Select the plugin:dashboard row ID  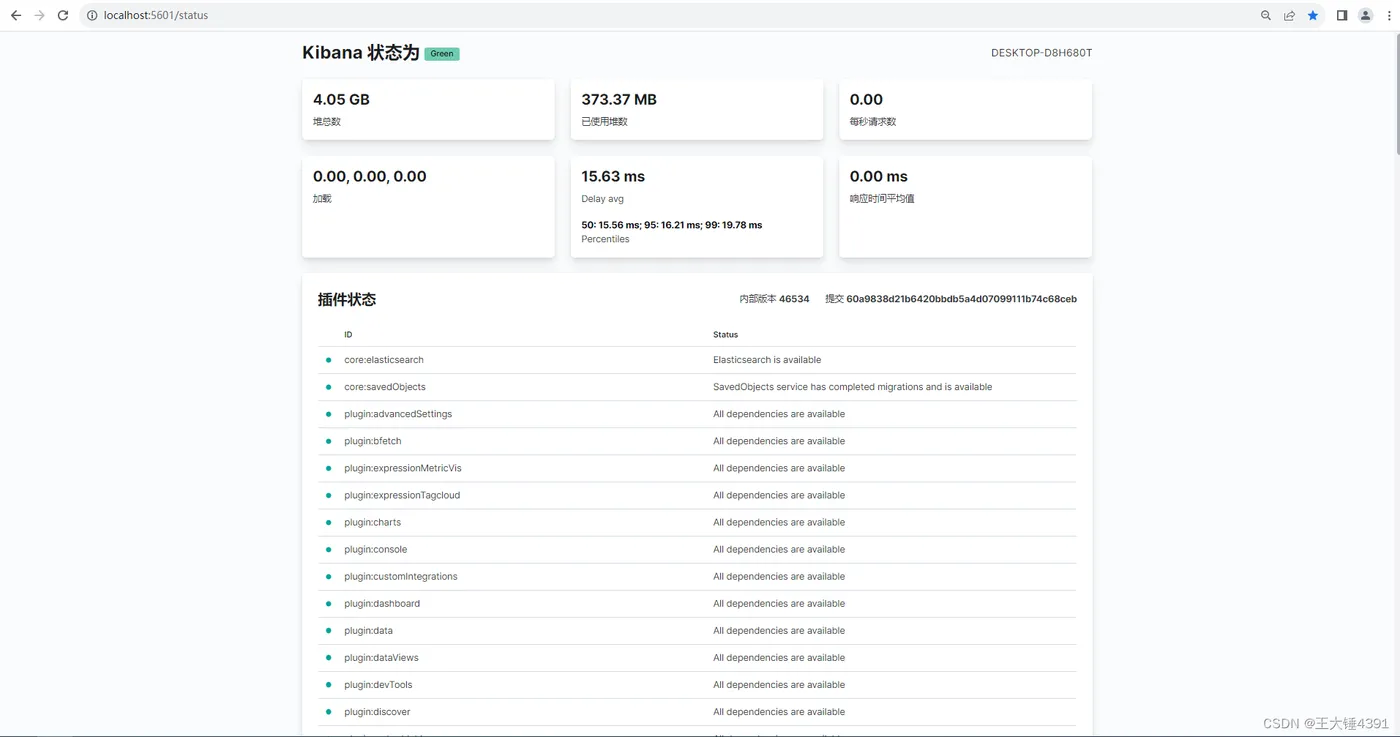tap(382, 603)
